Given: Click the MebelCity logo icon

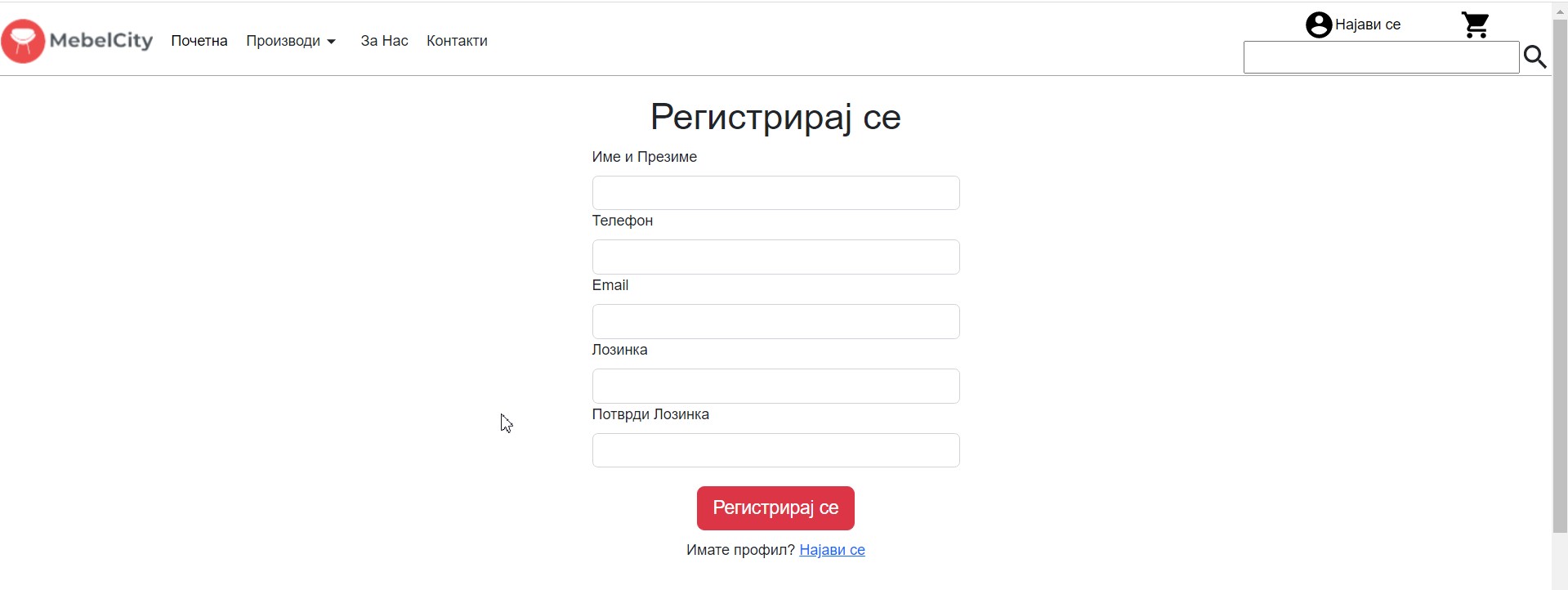Looking at the screenshot, I should [23, 41].
